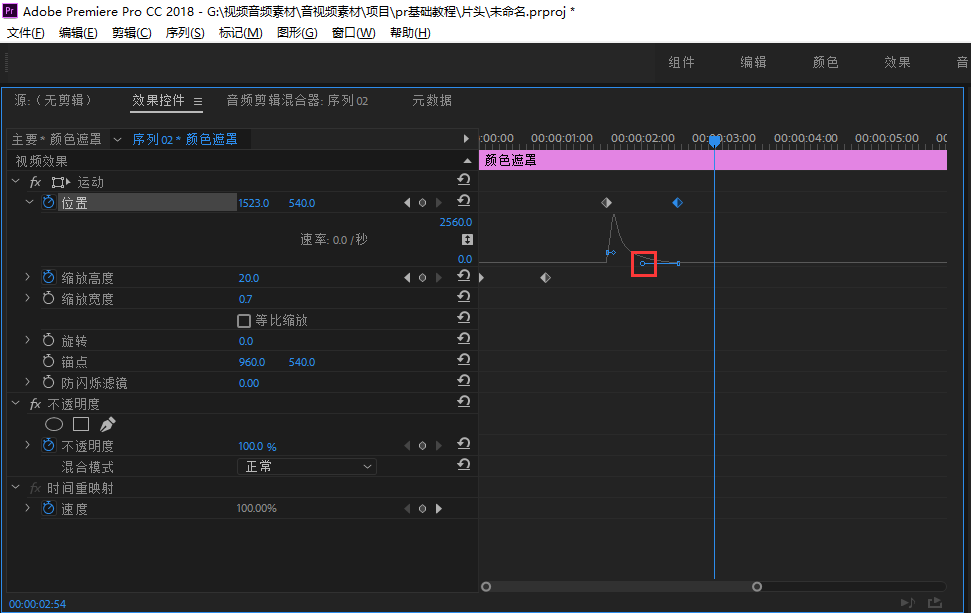Toggle stopwatch animation for 防闪烁滤镜
This screenshot has height=613, width=971.
point(48,382)
